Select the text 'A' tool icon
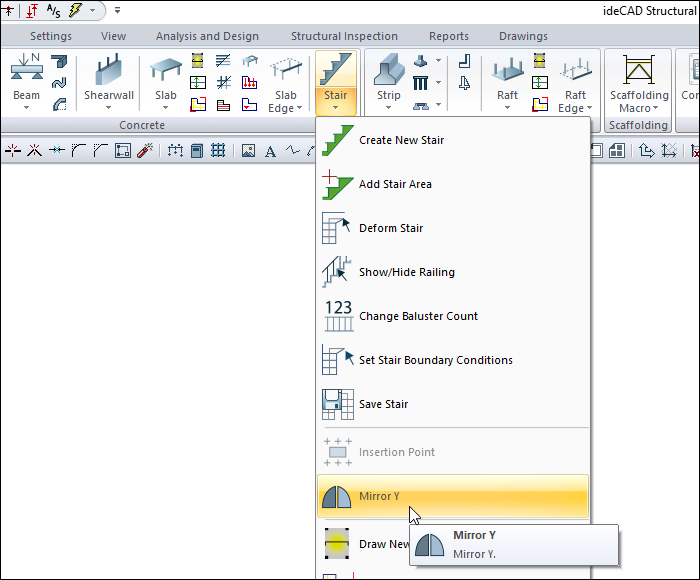 coord(270,151)
